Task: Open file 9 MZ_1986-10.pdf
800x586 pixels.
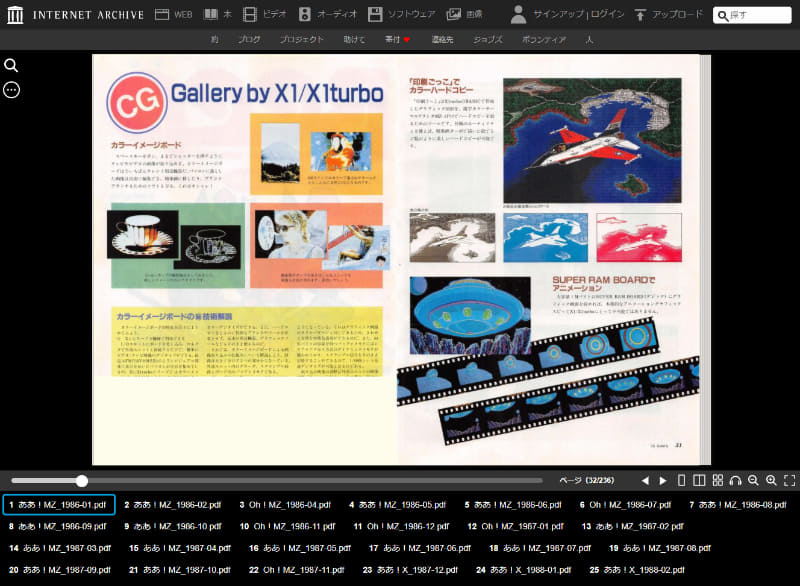Action: coord(173,526)
